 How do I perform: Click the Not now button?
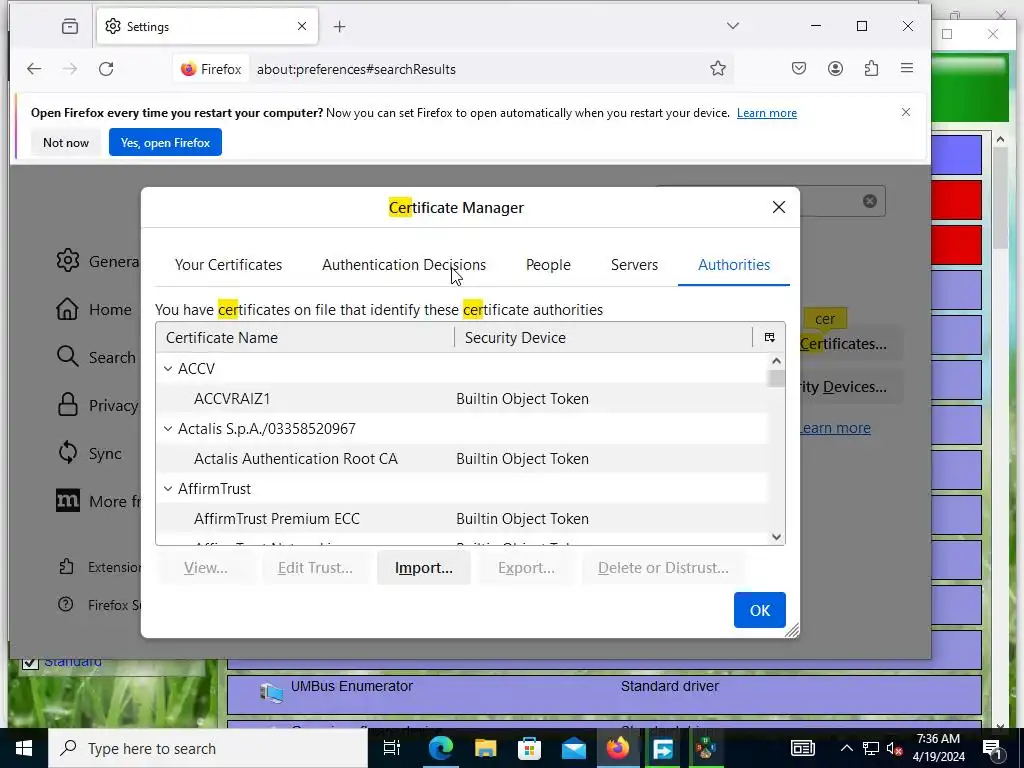pyautogui.click(x=66, y=142)
